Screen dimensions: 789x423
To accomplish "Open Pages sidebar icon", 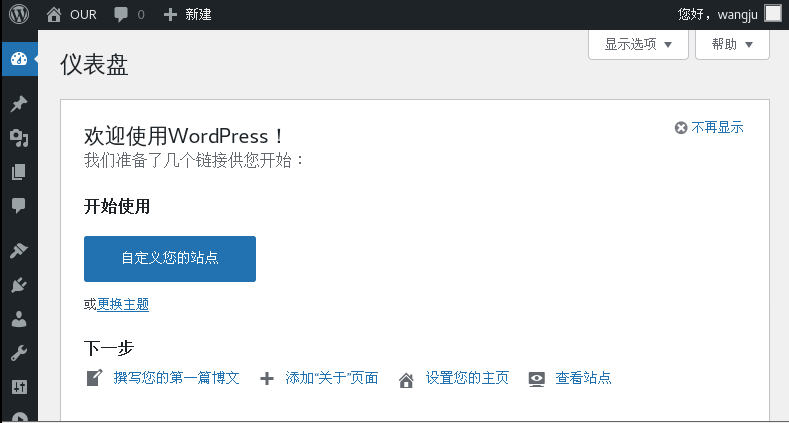I will (x=19, y=172).
